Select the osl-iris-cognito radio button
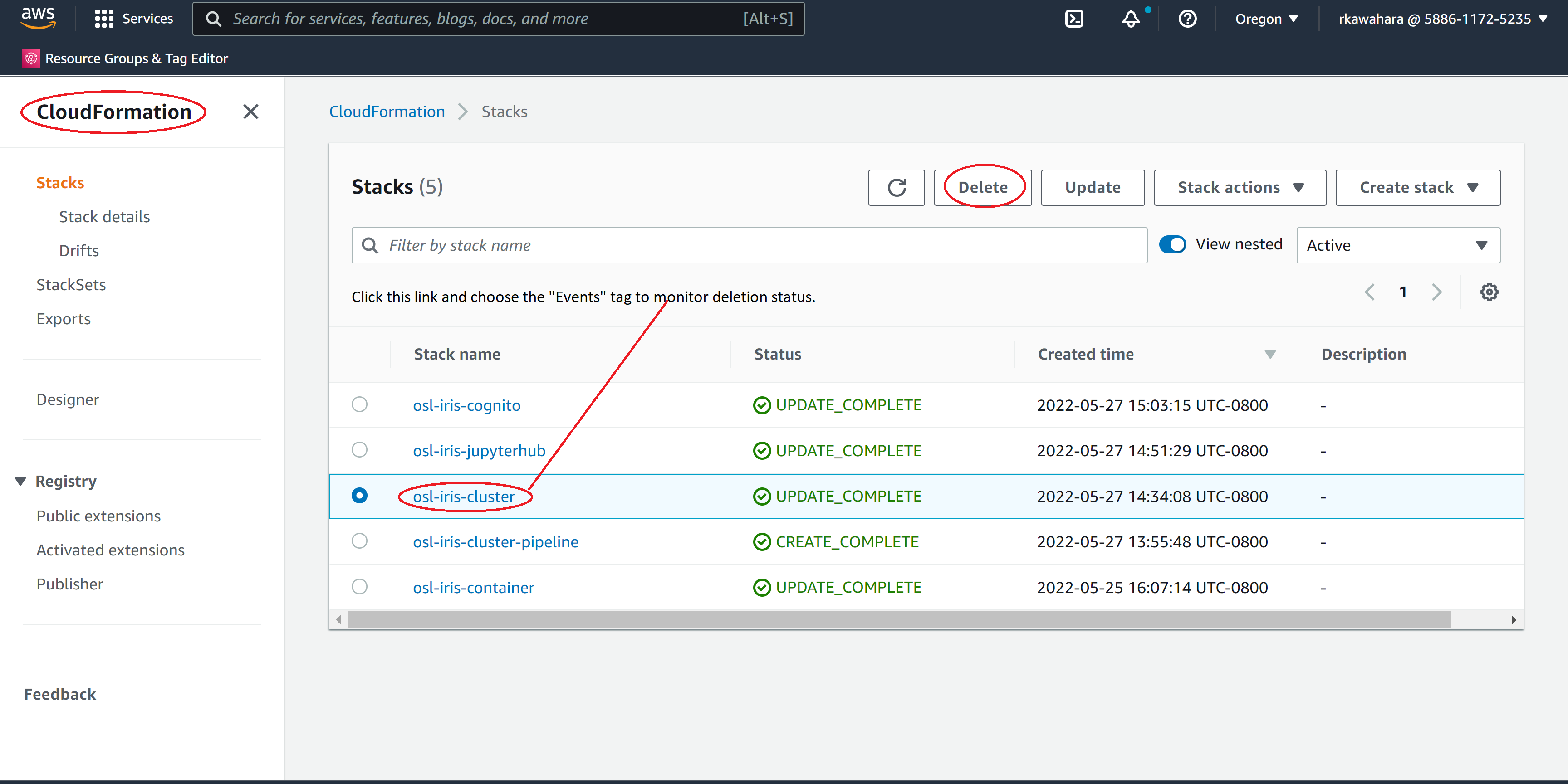 360,404
